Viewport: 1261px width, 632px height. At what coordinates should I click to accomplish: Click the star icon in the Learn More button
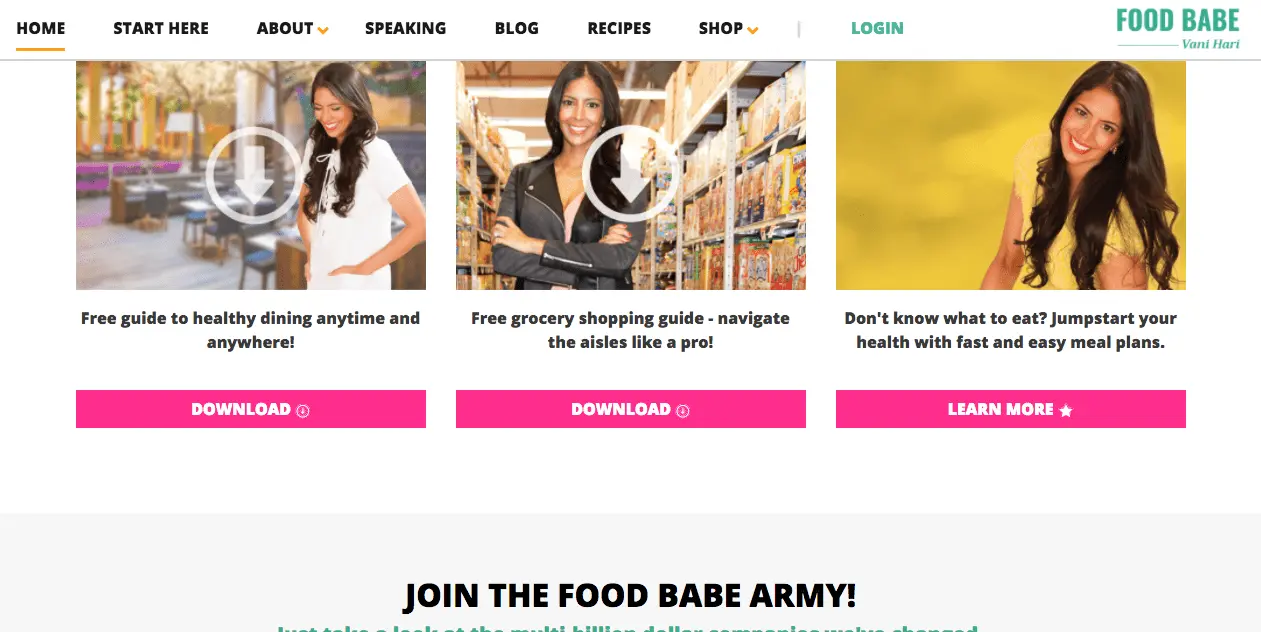tap(1066, 410)
